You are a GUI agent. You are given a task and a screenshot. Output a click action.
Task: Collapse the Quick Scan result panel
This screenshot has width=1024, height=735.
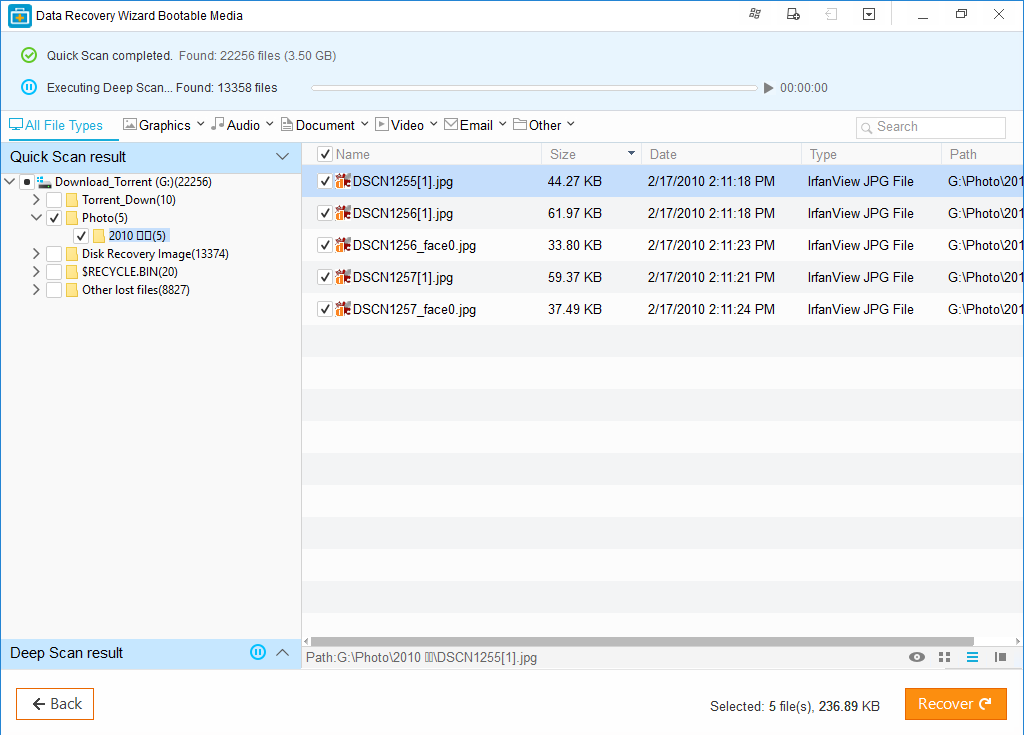[282, 157]
